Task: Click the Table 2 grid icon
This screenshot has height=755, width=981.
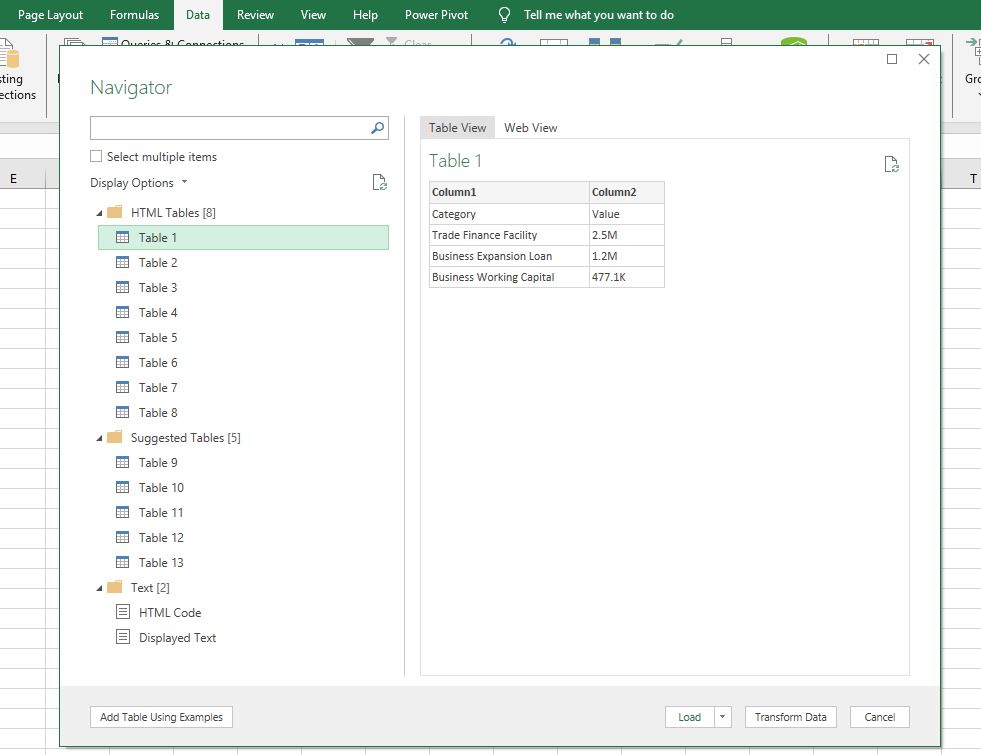Action: click(x=123, y=262)
